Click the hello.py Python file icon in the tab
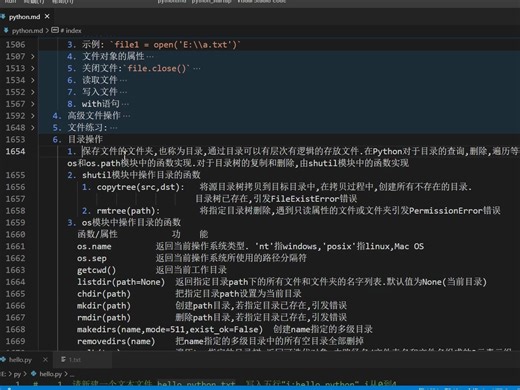The width and height of the screenshot is (520, 390). coord(3,359)
